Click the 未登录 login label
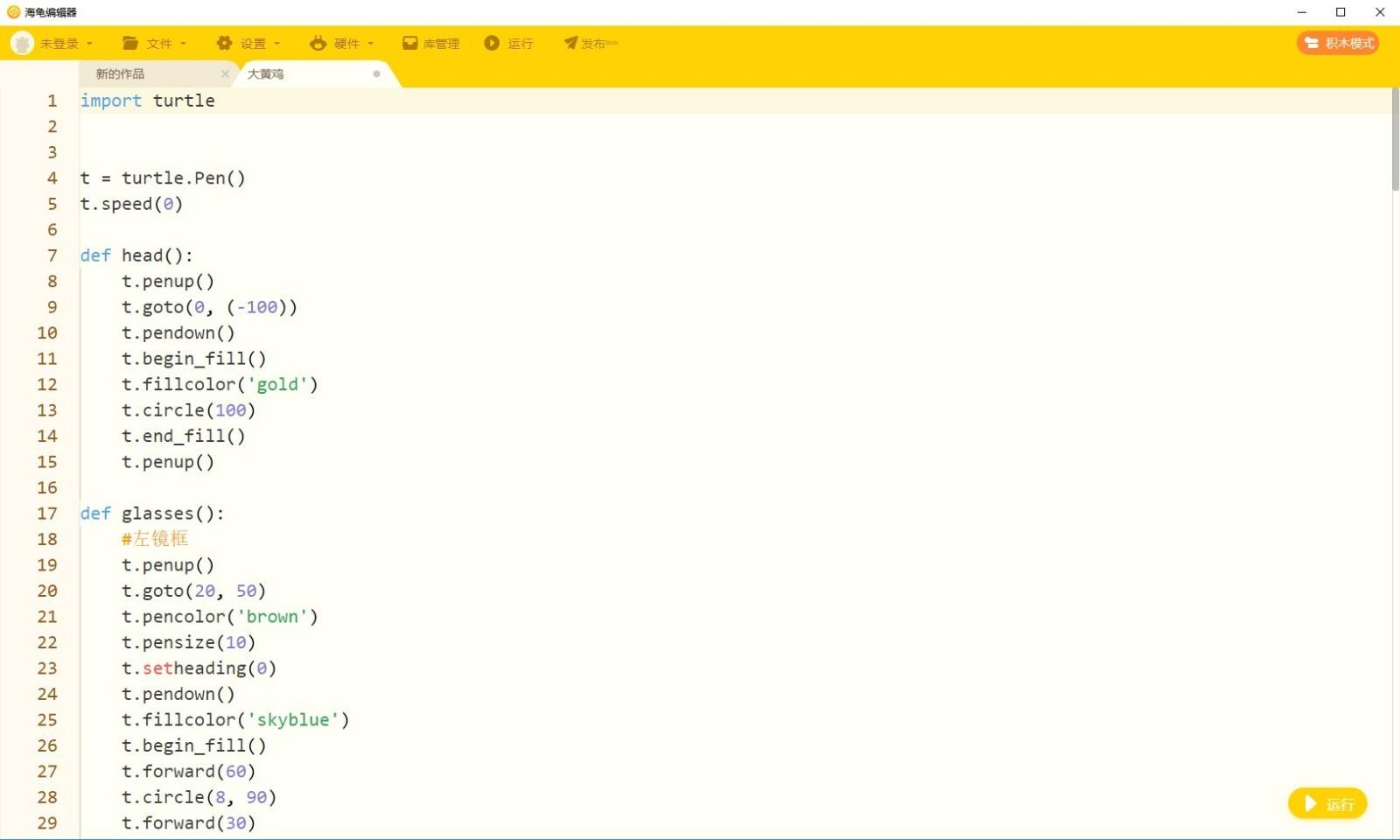Viewport: 1400px width, 840px height. tap(59, 44)
